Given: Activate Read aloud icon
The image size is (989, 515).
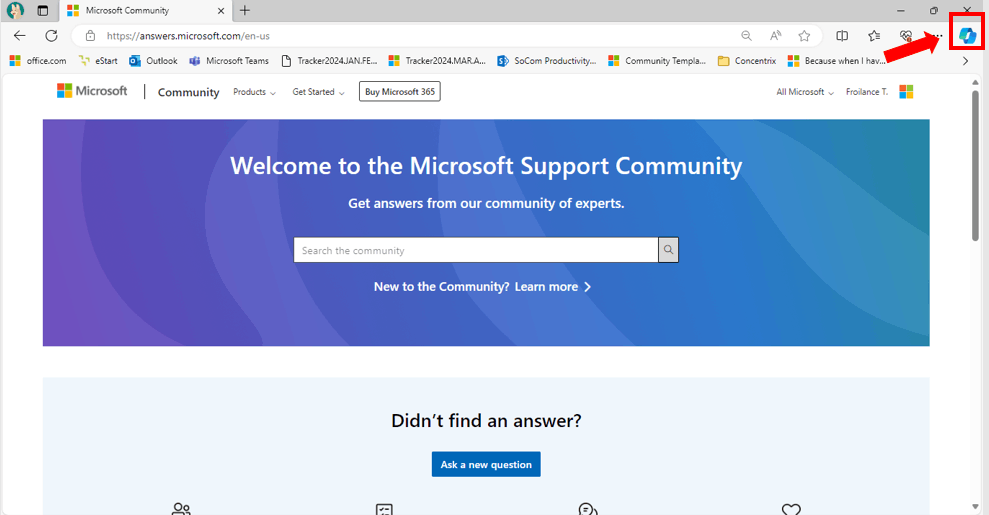Looking at the screenshot, I should [775, 36].
